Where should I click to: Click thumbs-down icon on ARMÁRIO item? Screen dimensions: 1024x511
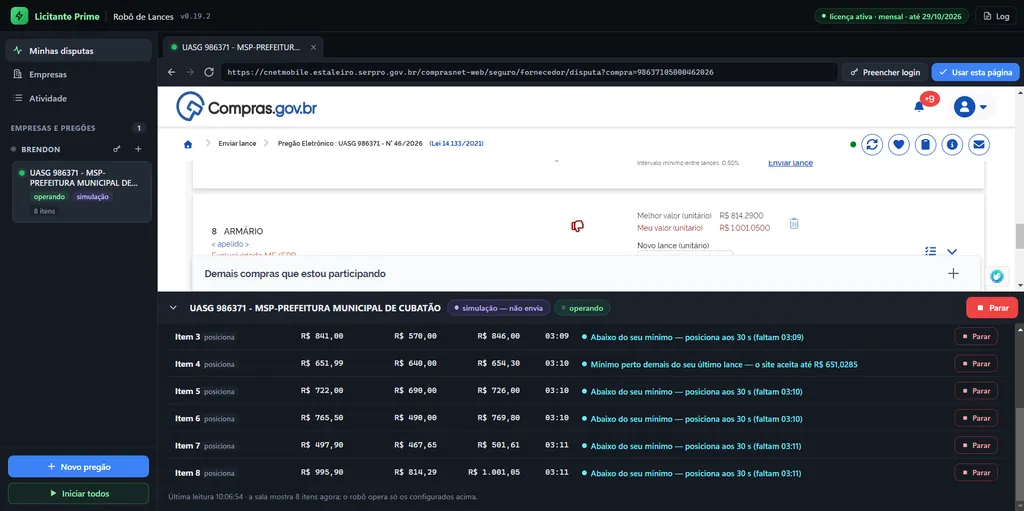point(577,226)
